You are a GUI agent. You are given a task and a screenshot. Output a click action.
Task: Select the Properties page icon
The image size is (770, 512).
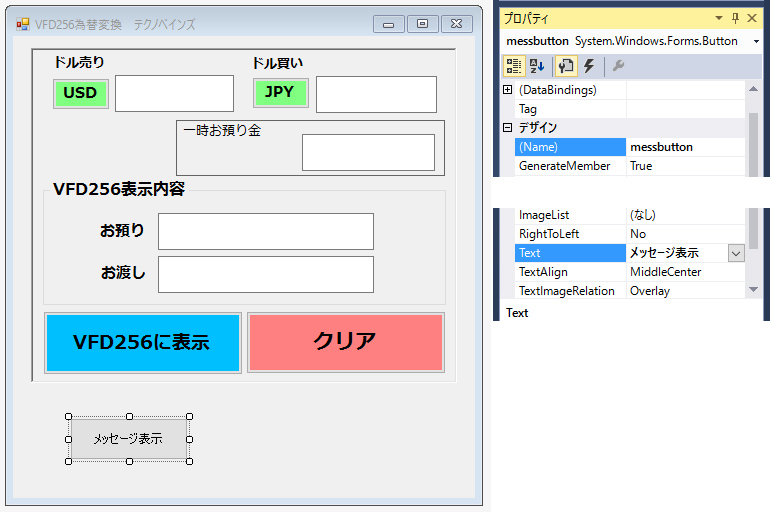(566, 66)
